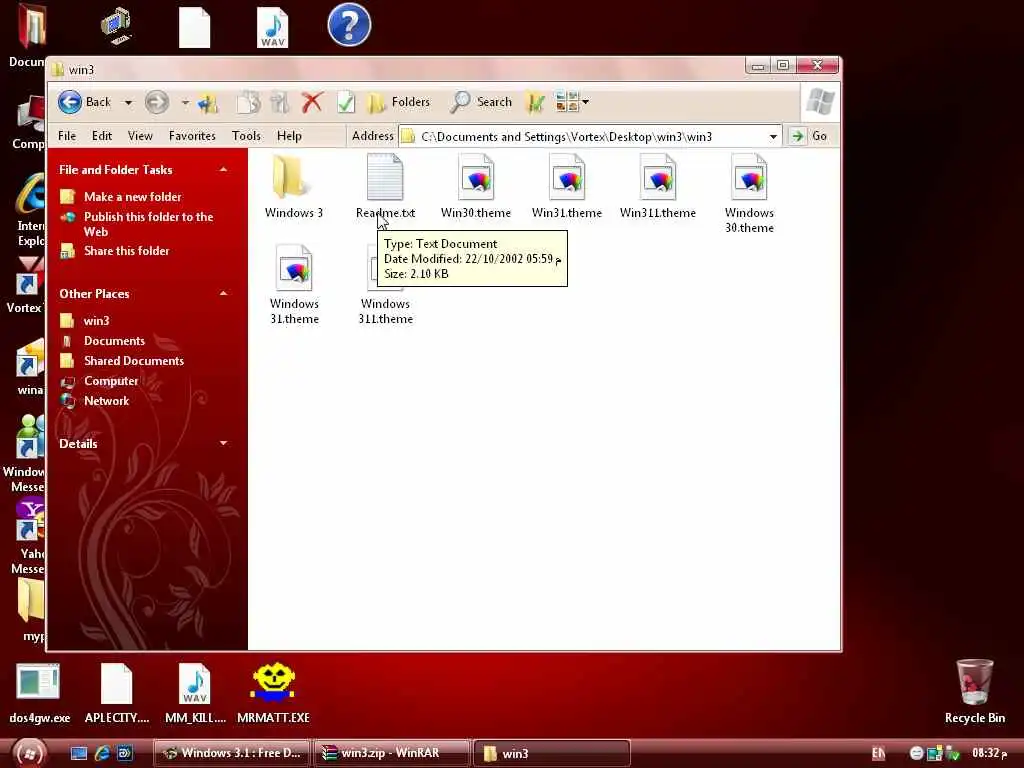
Task: Open the Favorites menu
Action: [x=192, y=136]
